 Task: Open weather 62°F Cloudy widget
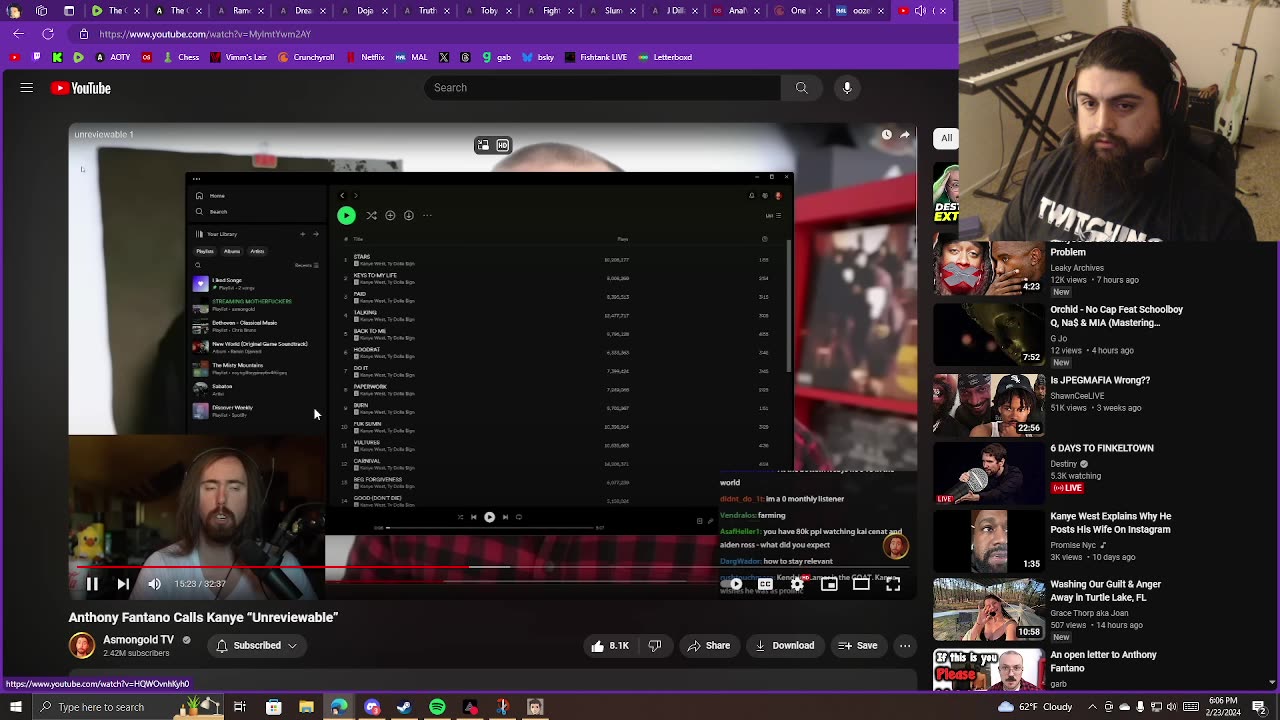coord(1034,707)
